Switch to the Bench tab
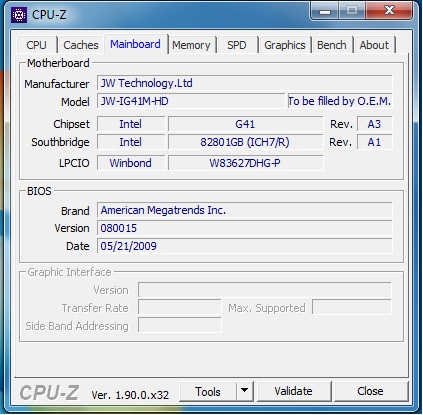 pos(332,45)
